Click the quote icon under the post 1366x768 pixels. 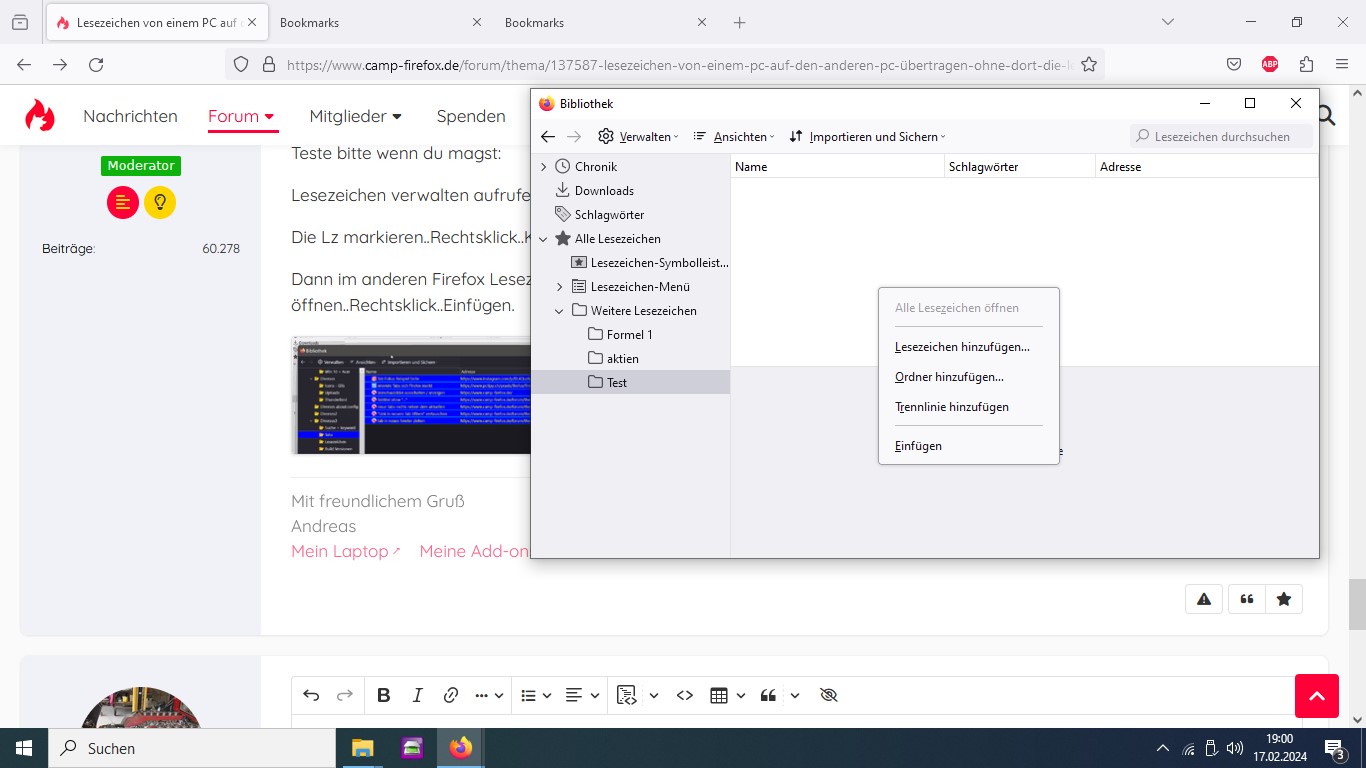[1246, 599]
